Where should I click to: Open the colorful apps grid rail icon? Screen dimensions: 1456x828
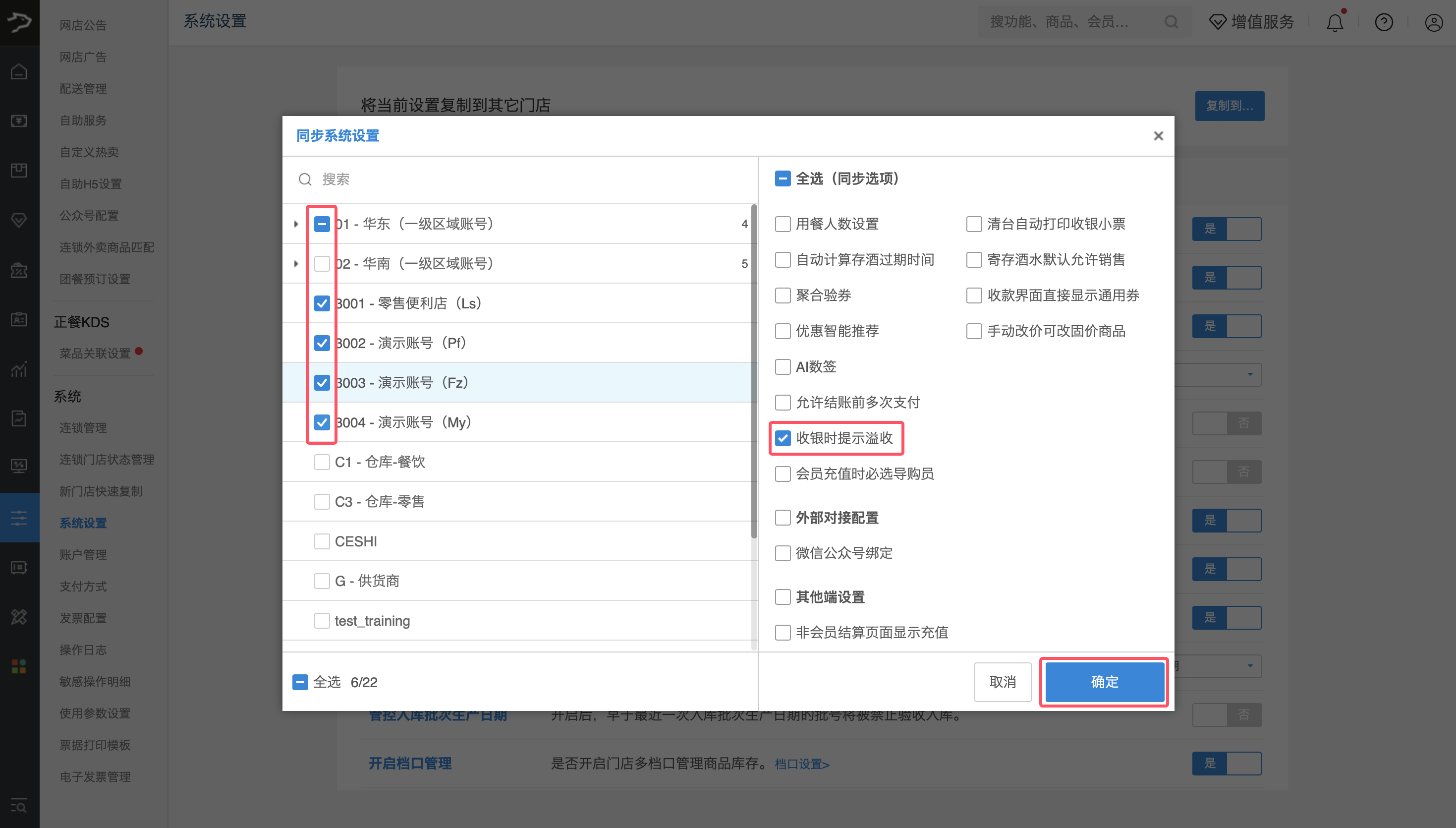(x=19, y=666)
